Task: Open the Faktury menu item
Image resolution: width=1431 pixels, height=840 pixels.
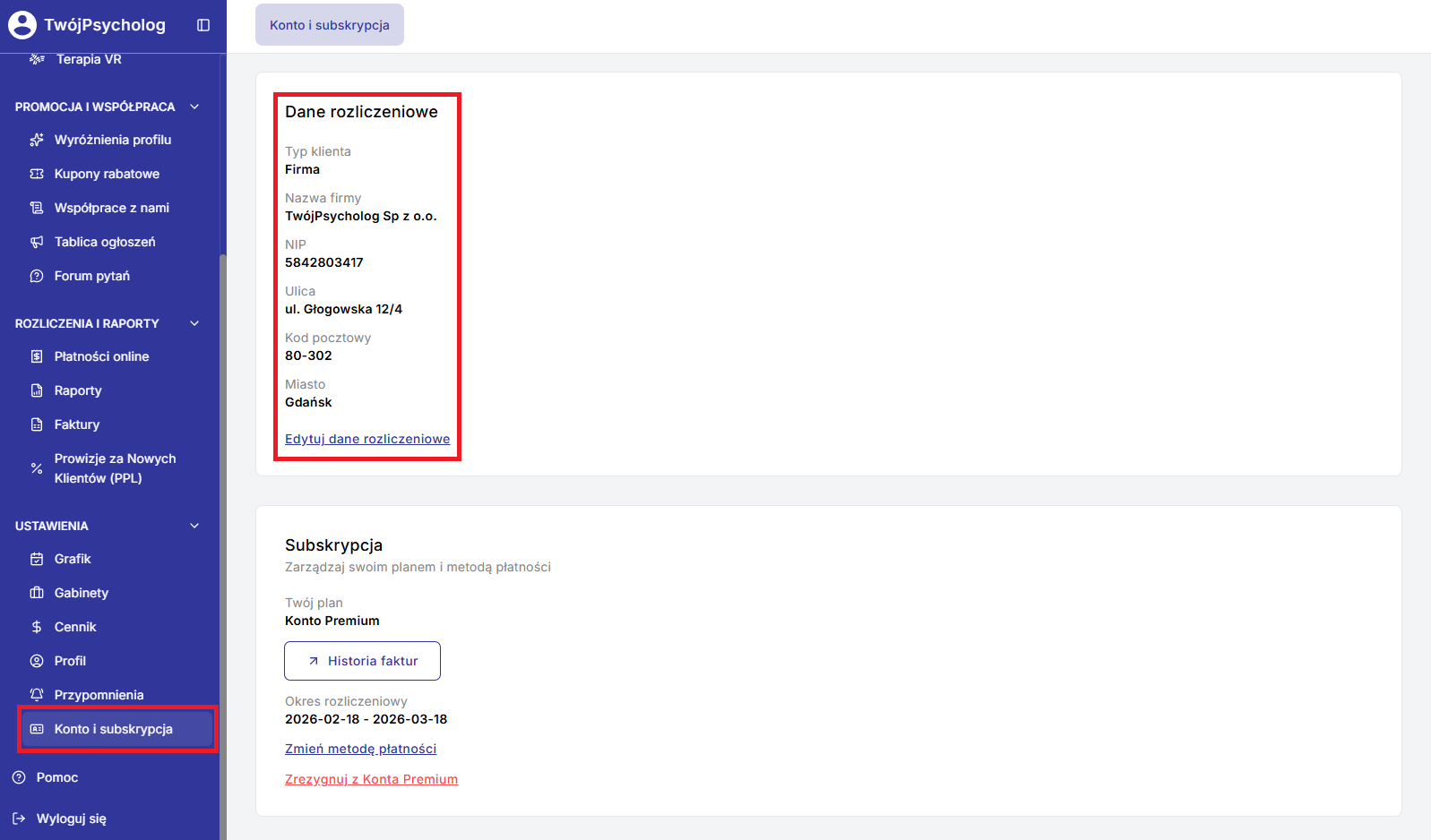Action: click(x=77, y=424)
